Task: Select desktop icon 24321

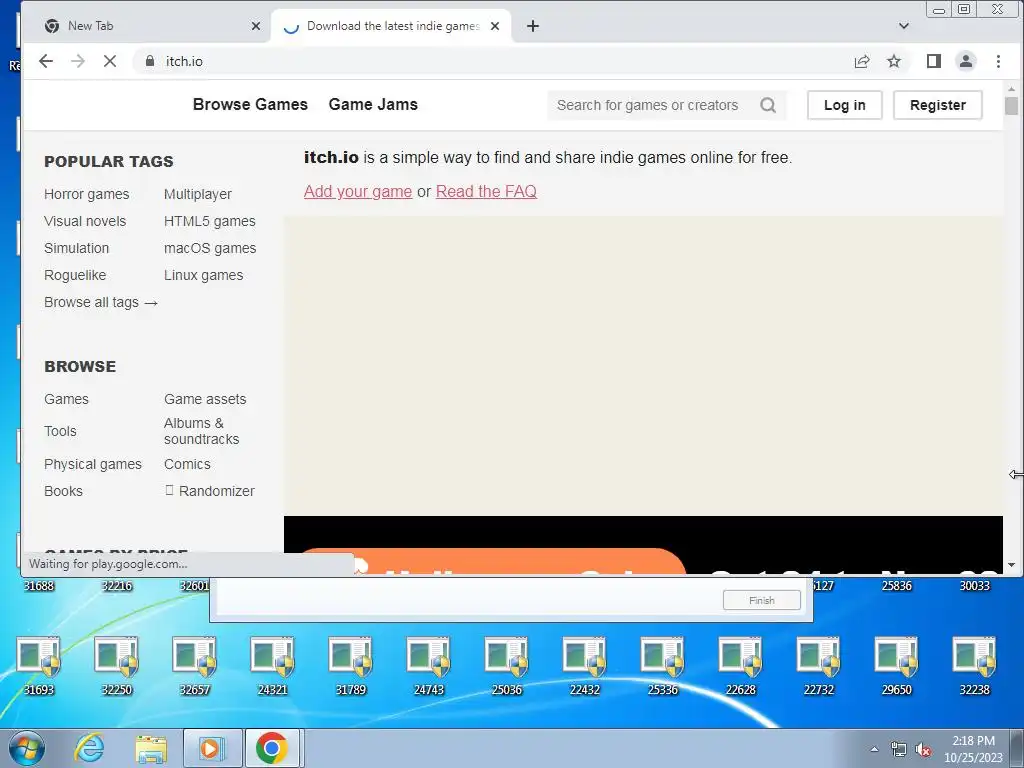Action: tap(273, 666)
